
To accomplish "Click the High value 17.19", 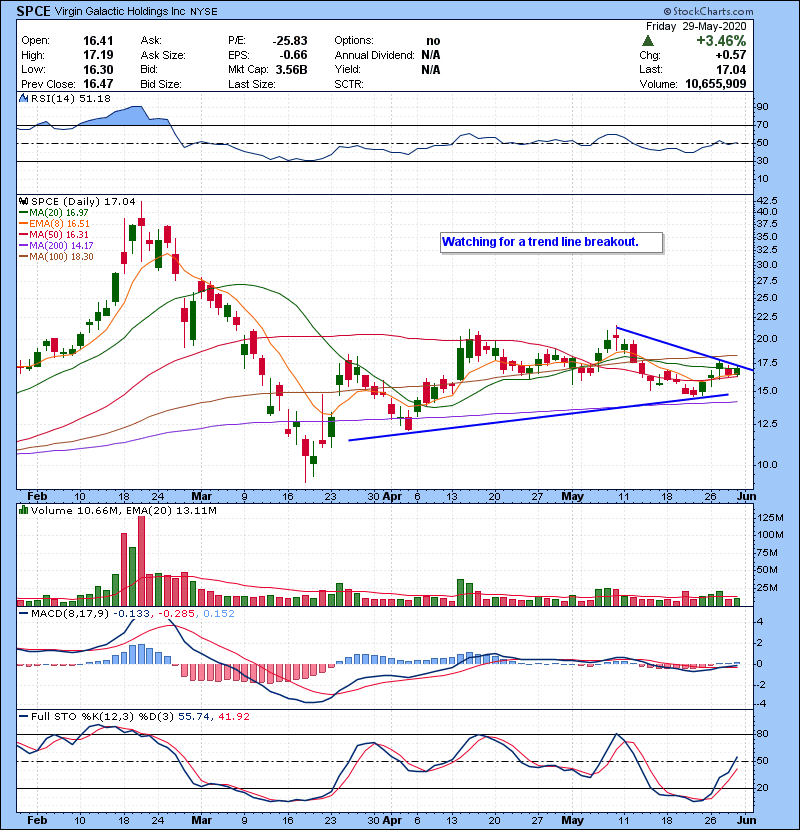I will click(x=98, y=55).
